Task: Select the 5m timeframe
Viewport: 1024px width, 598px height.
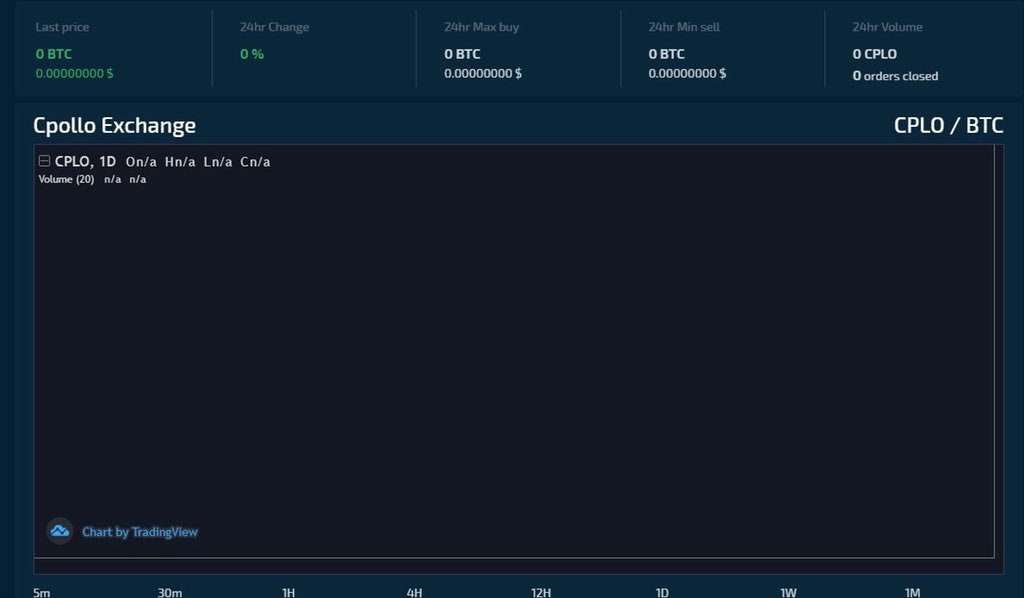Action: [x=41, y=592]
